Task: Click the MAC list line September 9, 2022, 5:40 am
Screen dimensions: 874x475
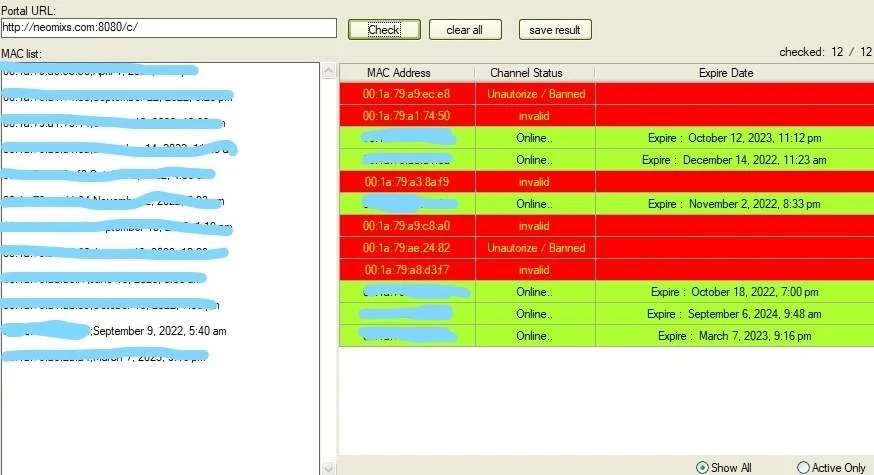Action: [x=159, y=331]
